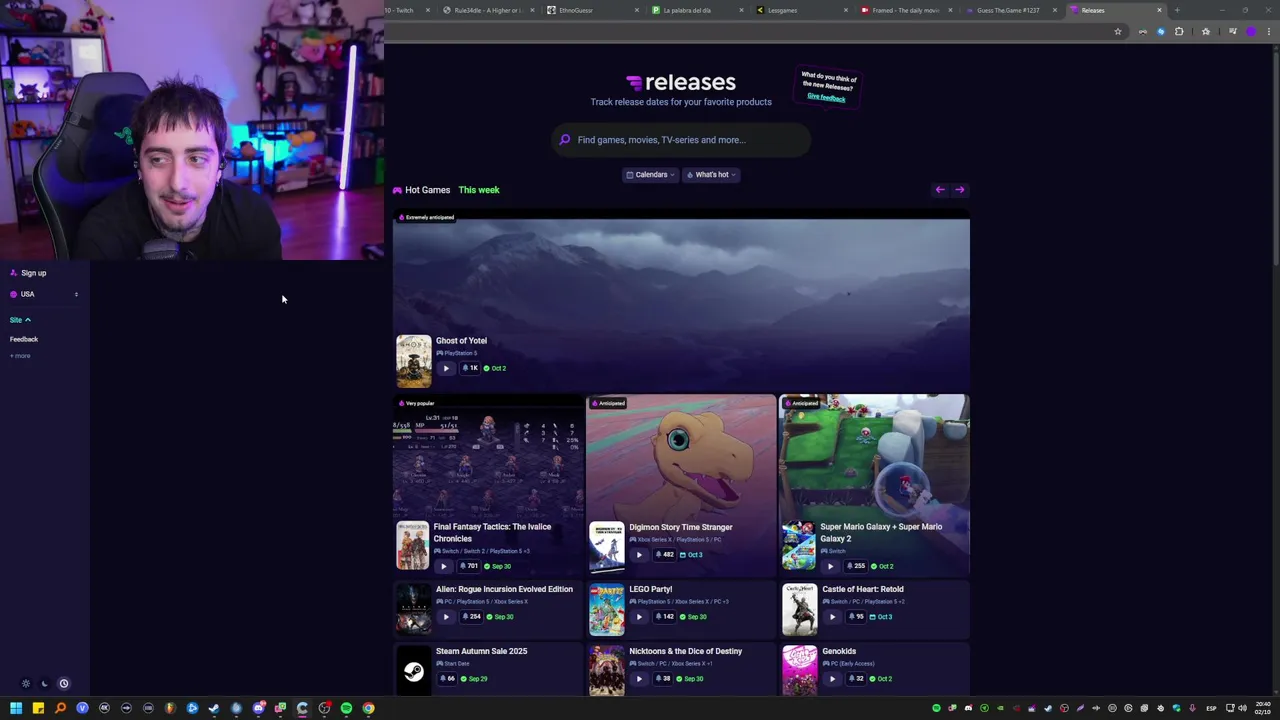
Task: Toggle the Genokids 32 tracking bell
Action: (x=855, y=679)
